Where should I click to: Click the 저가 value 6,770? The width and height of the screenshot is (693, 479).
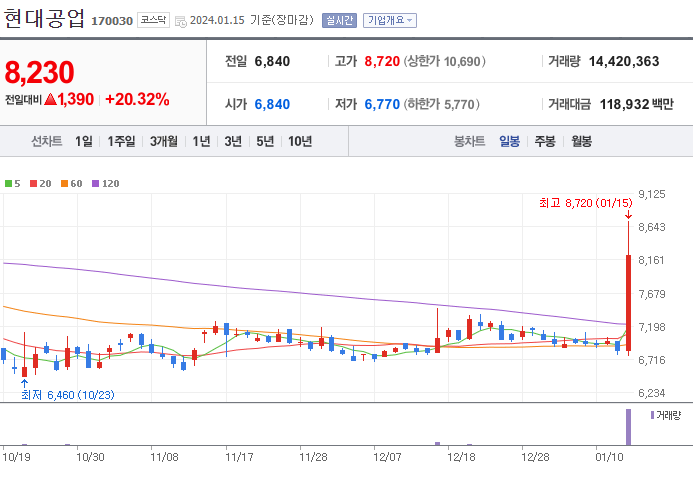[x=382, y=104]
